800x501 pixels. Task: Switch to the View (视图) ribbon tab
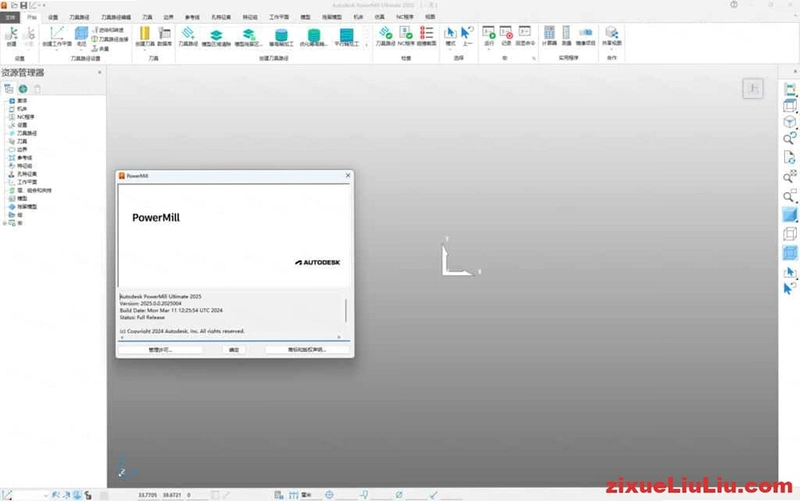coord(430,17)
